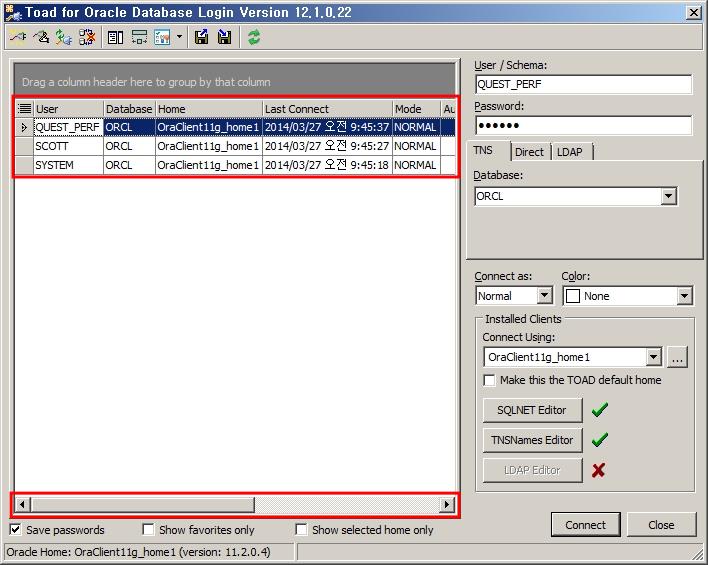
Task: Click the Connect button
Action: click(585, 525)
